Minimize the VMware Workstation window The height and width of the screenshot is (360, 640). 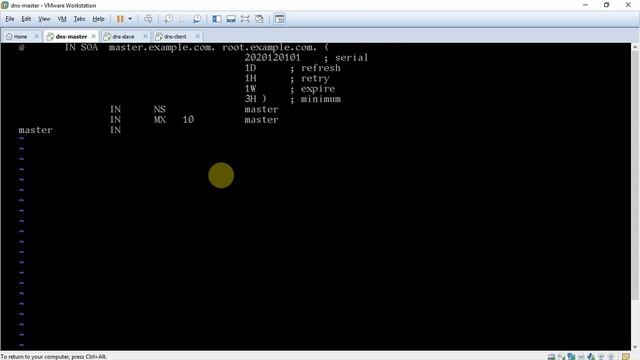pos(585,5)
